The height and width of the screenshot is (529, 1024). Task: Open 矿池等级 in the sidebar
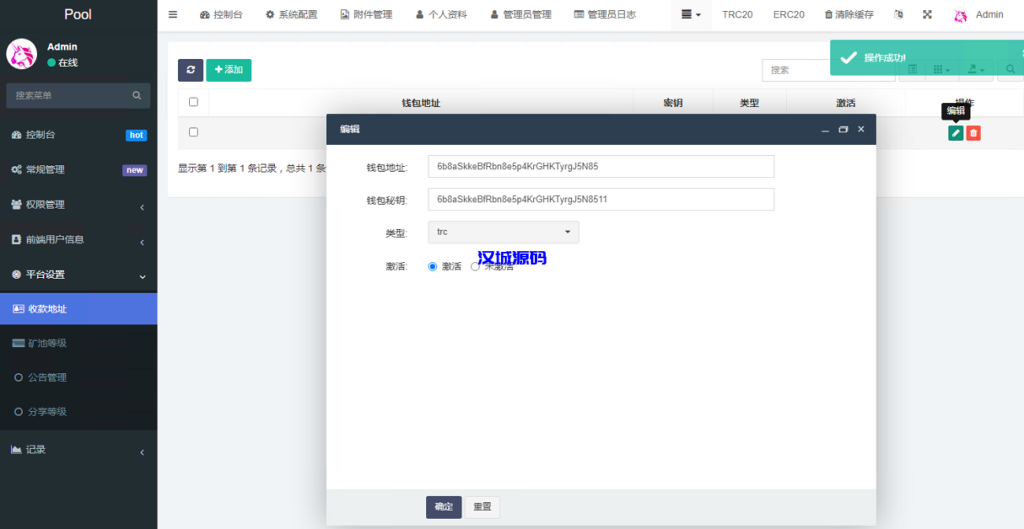78,343
